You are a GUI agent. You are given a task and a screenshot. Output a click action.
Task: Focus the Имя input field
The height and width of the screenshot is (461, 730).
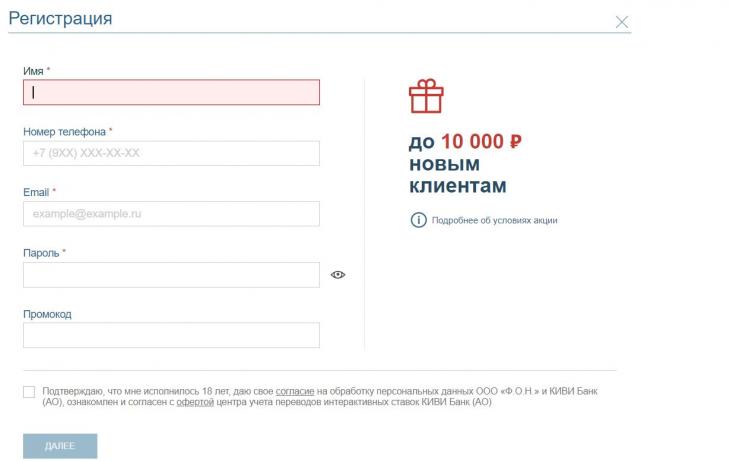point(171,92)
